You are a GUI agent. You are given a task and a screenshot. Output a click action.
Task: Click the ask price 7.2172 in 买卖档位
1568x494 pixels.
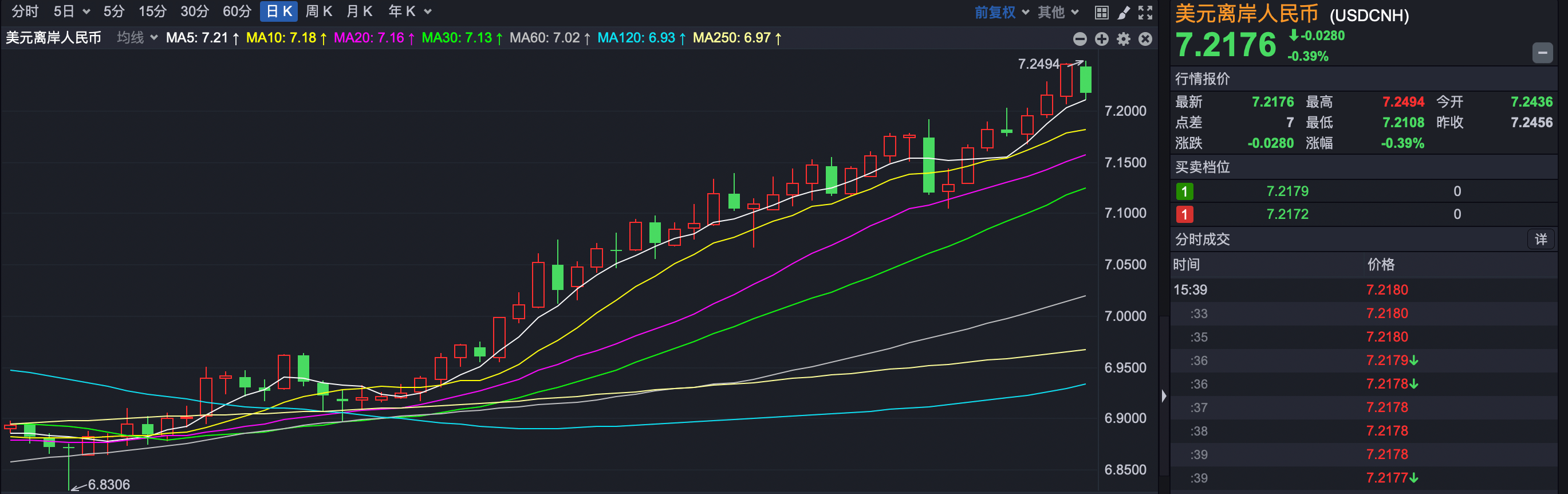1287,214
